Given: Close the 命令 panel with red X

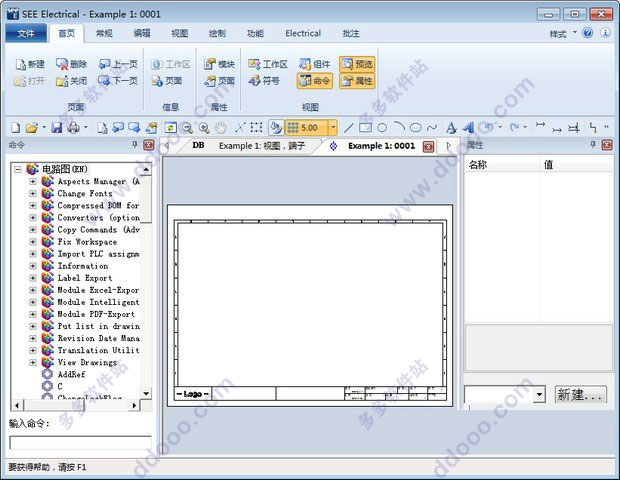Looking at the screenshot, I should click(149, 145).
